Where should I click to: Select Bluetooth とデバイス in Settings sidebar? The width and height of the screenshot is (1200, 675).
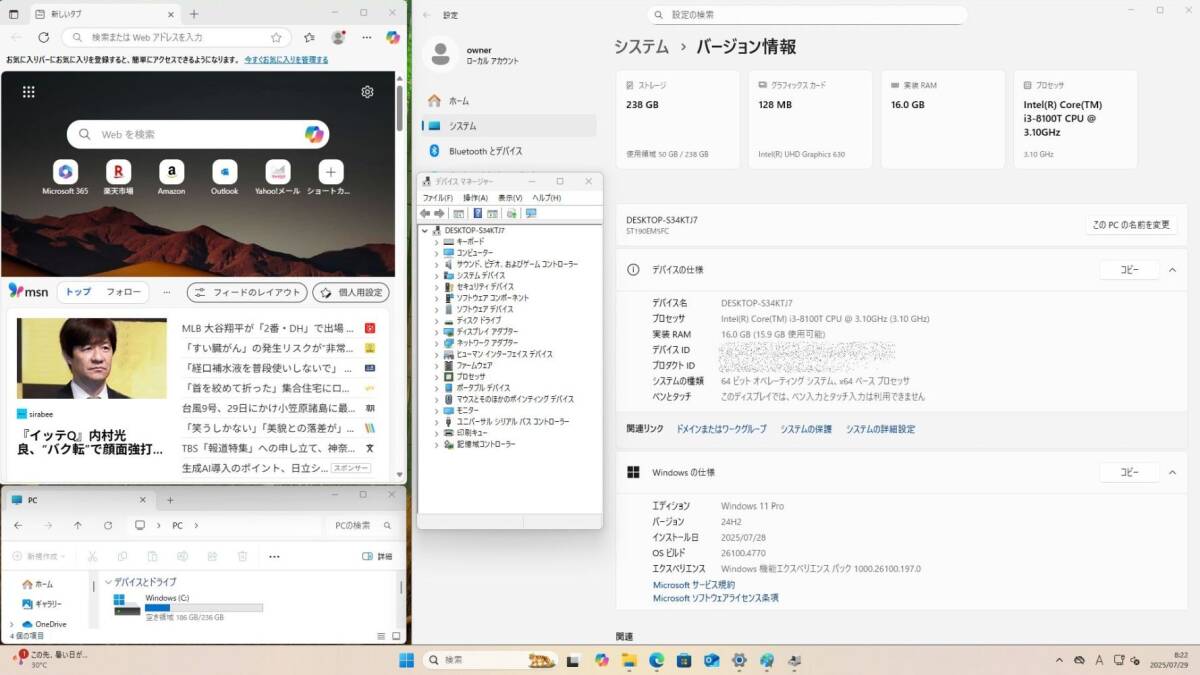click(x=510, y=151)
